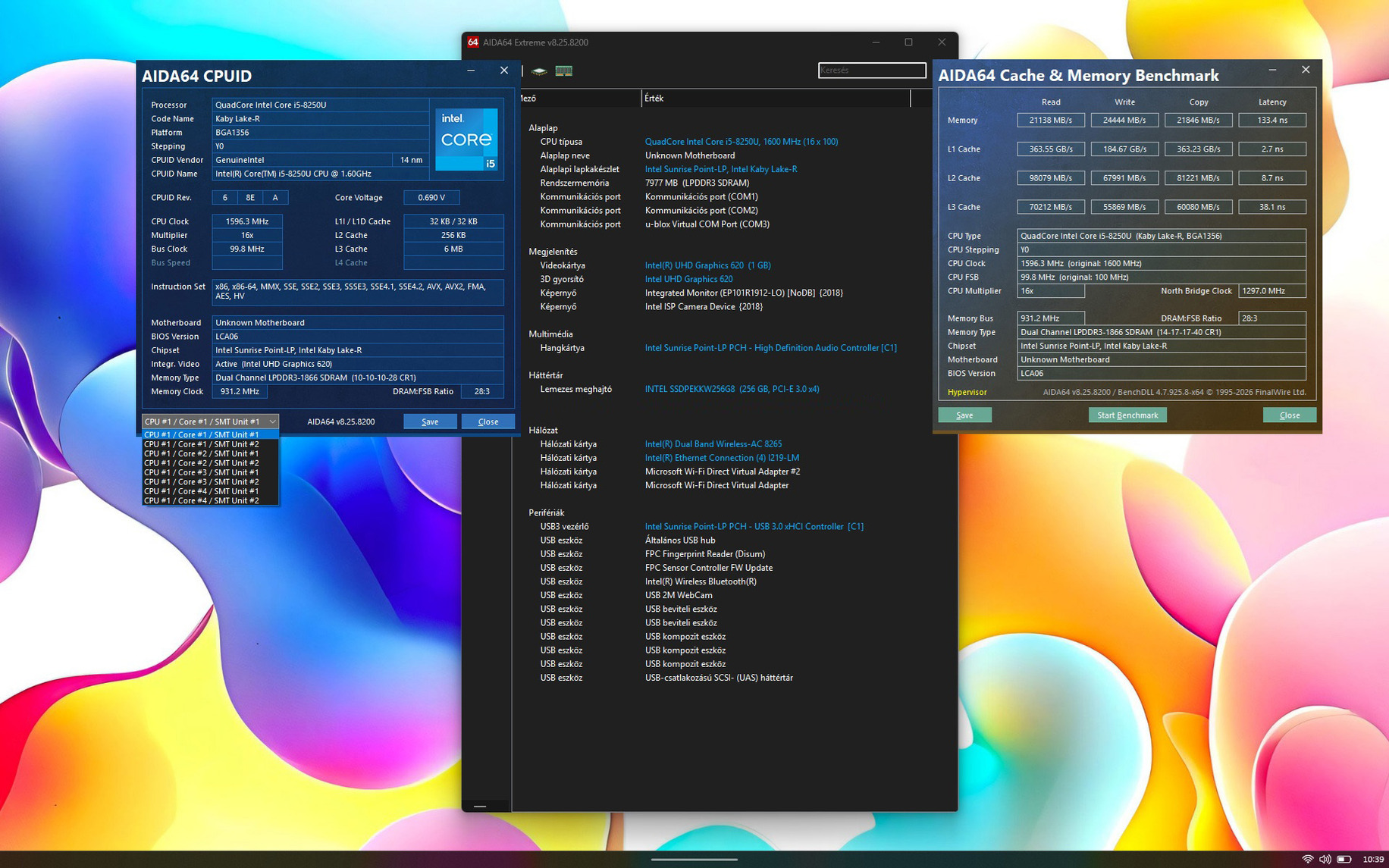Viewport: 1389px width, 868px height.
Task: Click the L2 Cache Copy value 81221 MB/s
Action: pyautogui.click(x=1199, y=178)
